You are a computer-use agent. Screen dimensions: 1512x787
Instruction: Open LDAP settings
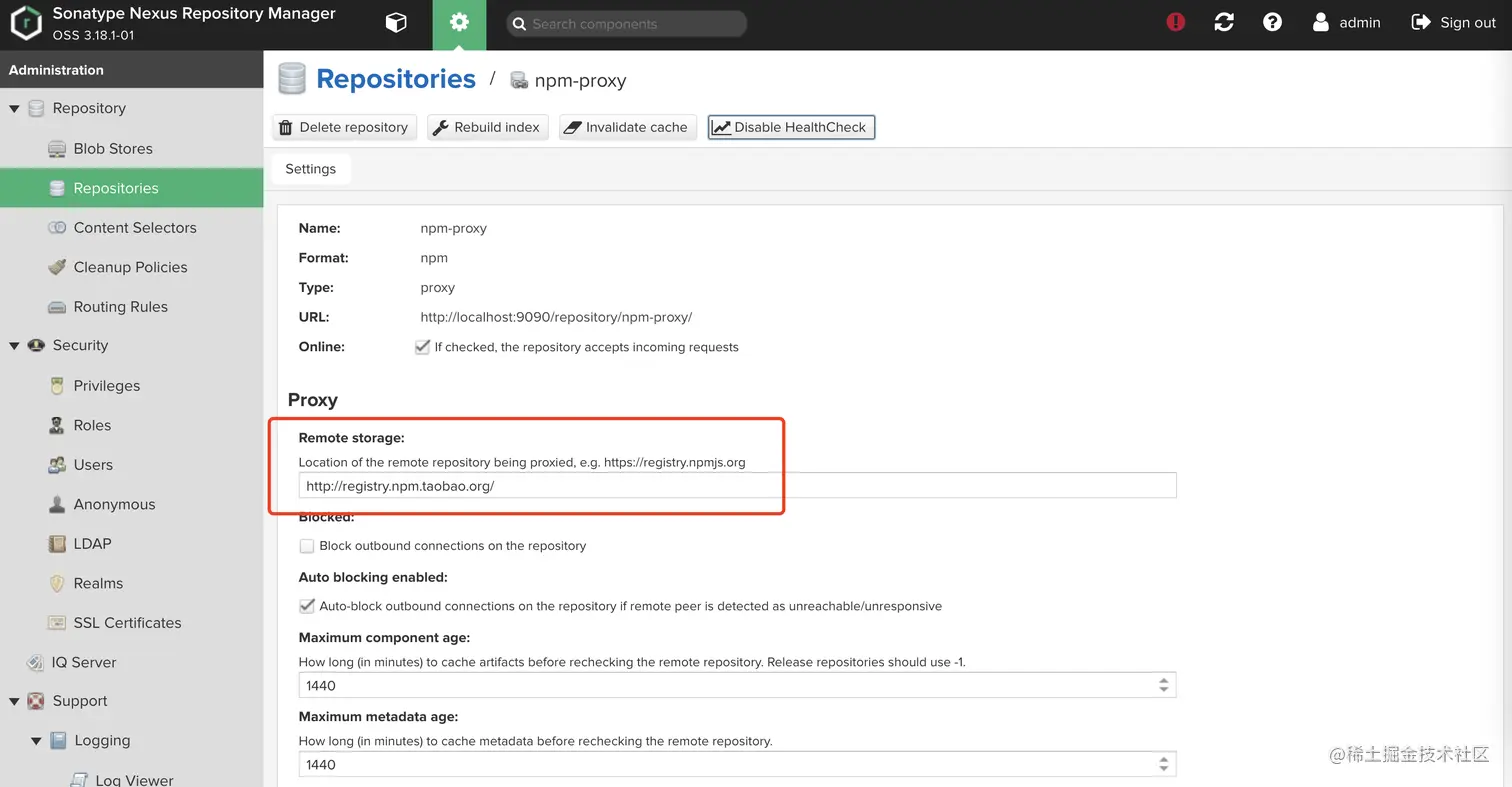click(x=92, y=544)
